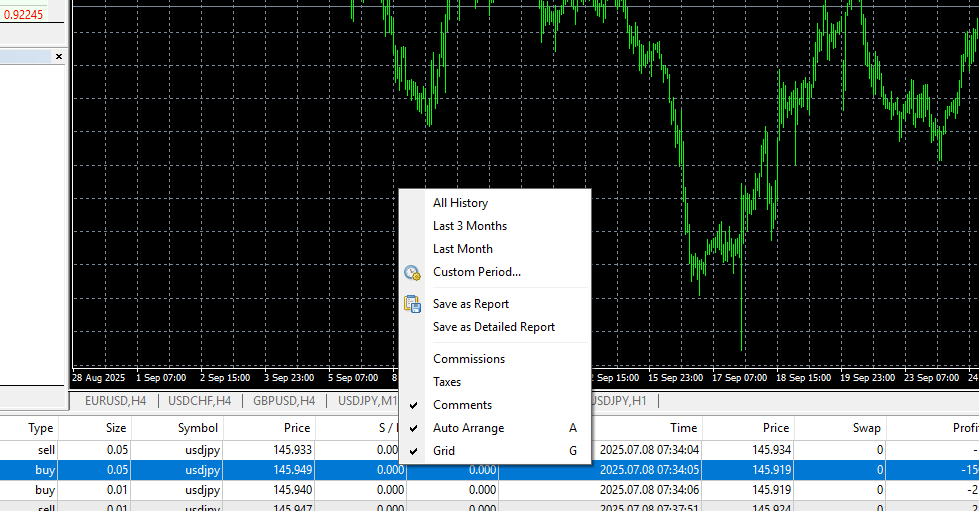Click the Custom Period clock icon
This screenshot has width=979, height=511.
pyautogui.click(x=412, y=272)
